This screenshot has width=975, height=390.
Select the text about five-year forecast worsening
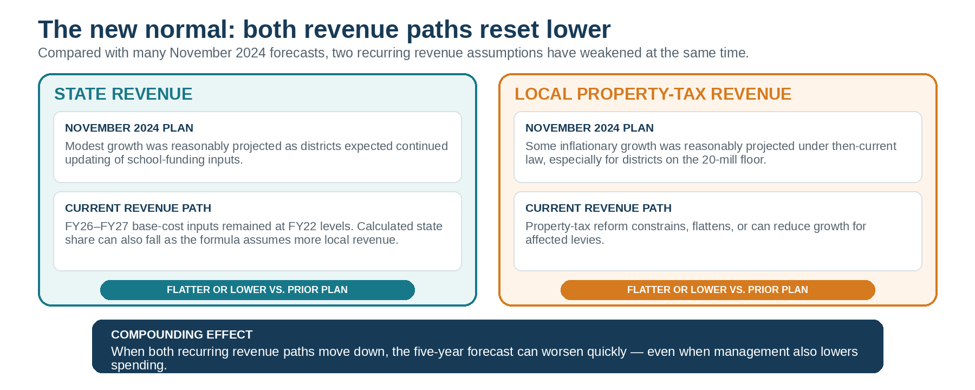coord(484,358)
